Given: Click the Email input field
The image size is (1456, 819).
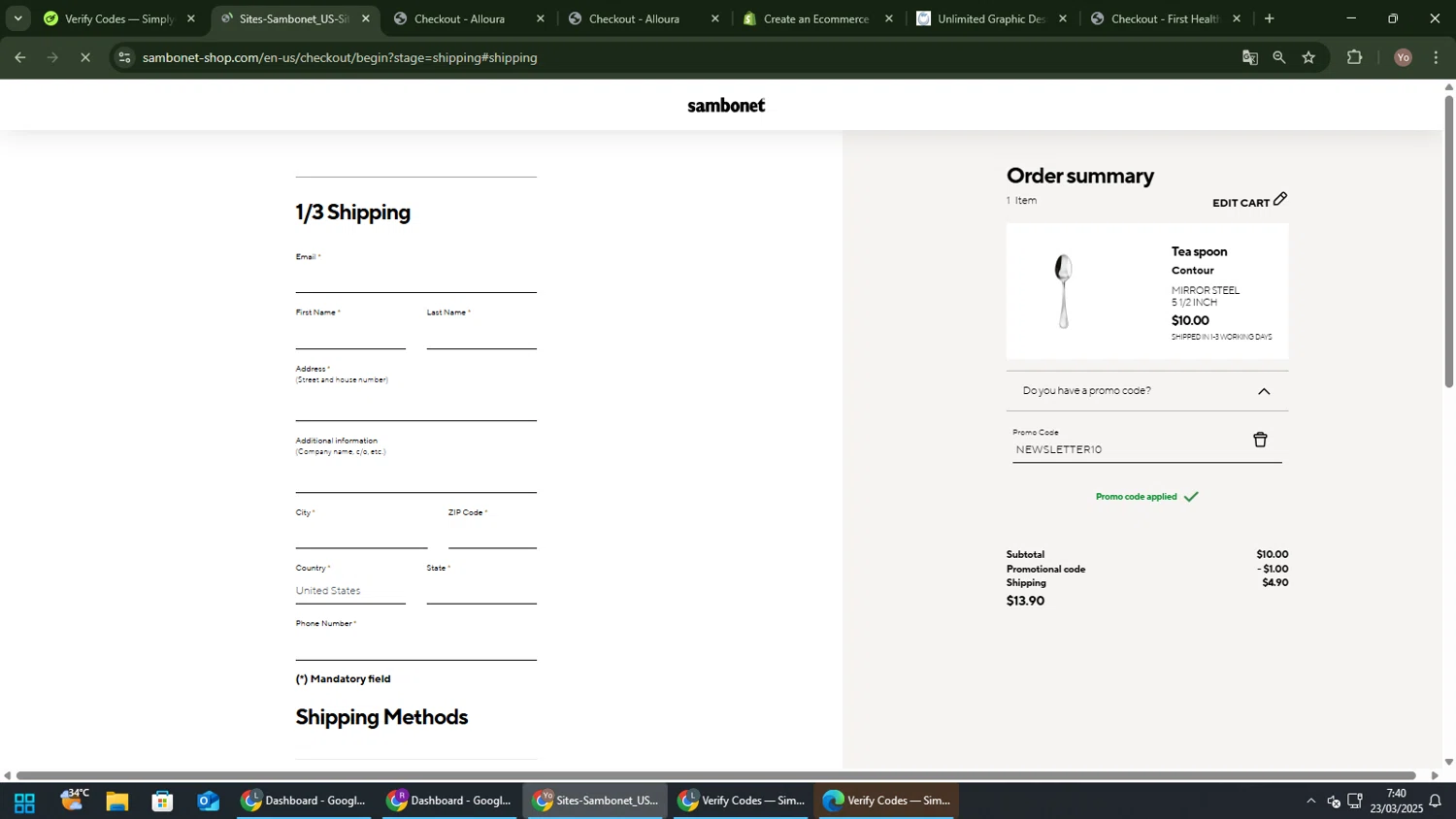Looking at the screenshot, I should click(415, 279).
